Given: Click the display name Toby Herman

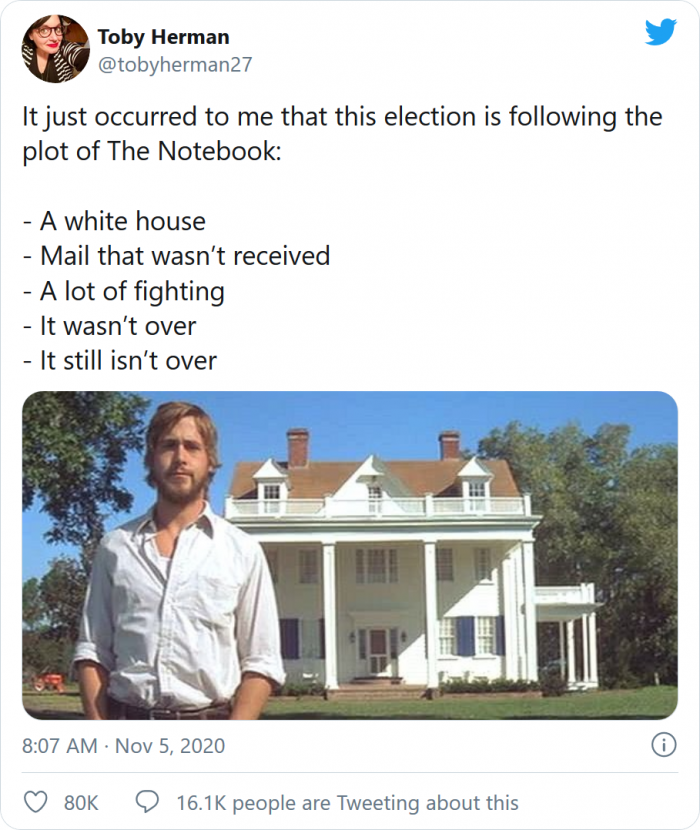Looking at the screenshot, I should [x=163, y=37].
